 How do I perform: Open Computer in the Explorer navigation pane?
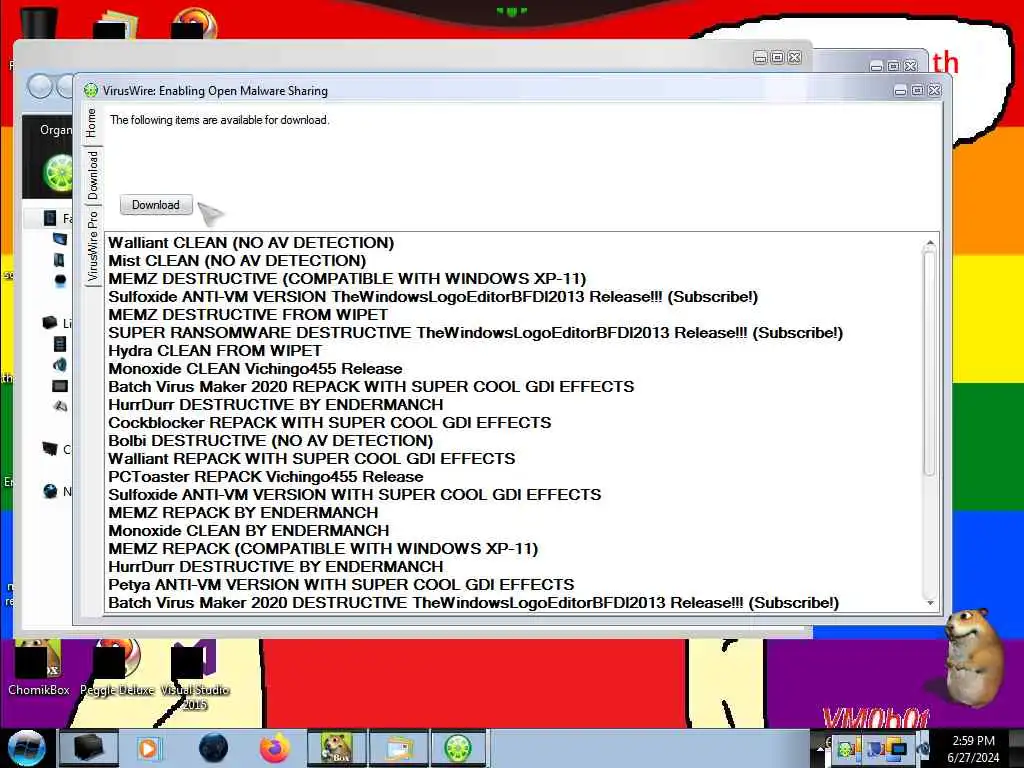(57, 449)
